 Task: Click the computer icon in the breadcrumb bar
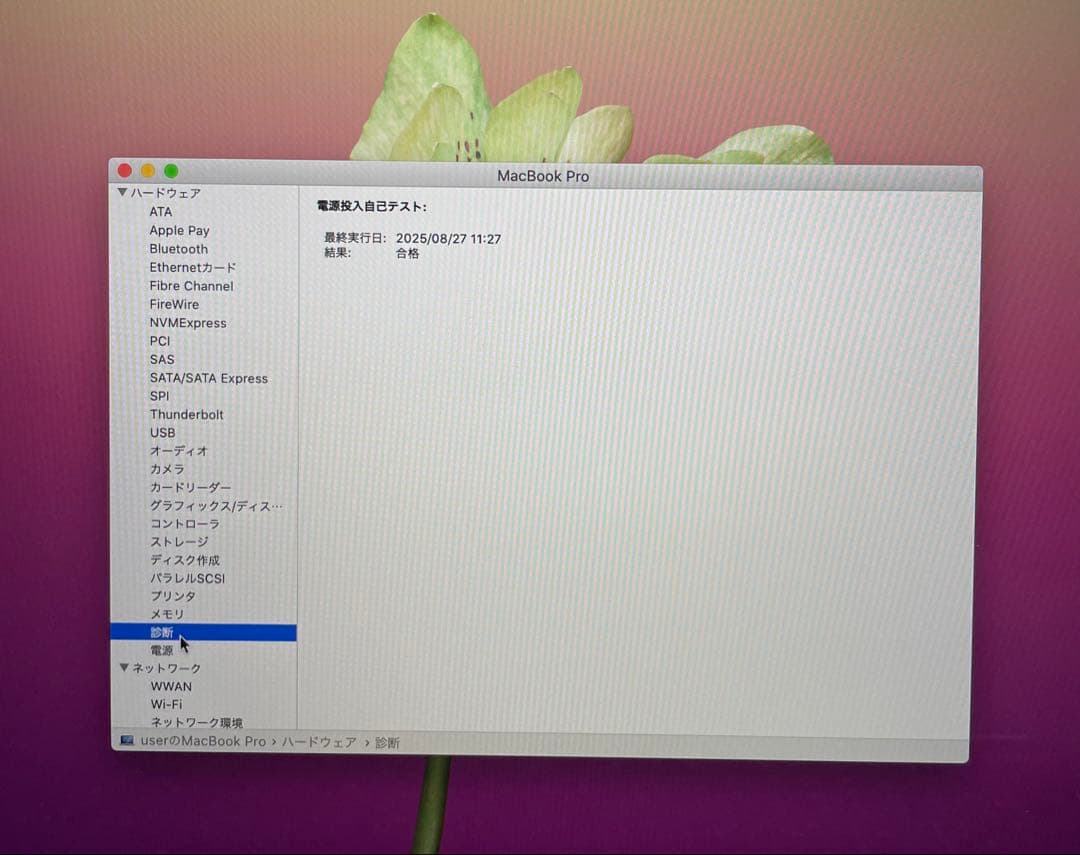coord(127,741)
